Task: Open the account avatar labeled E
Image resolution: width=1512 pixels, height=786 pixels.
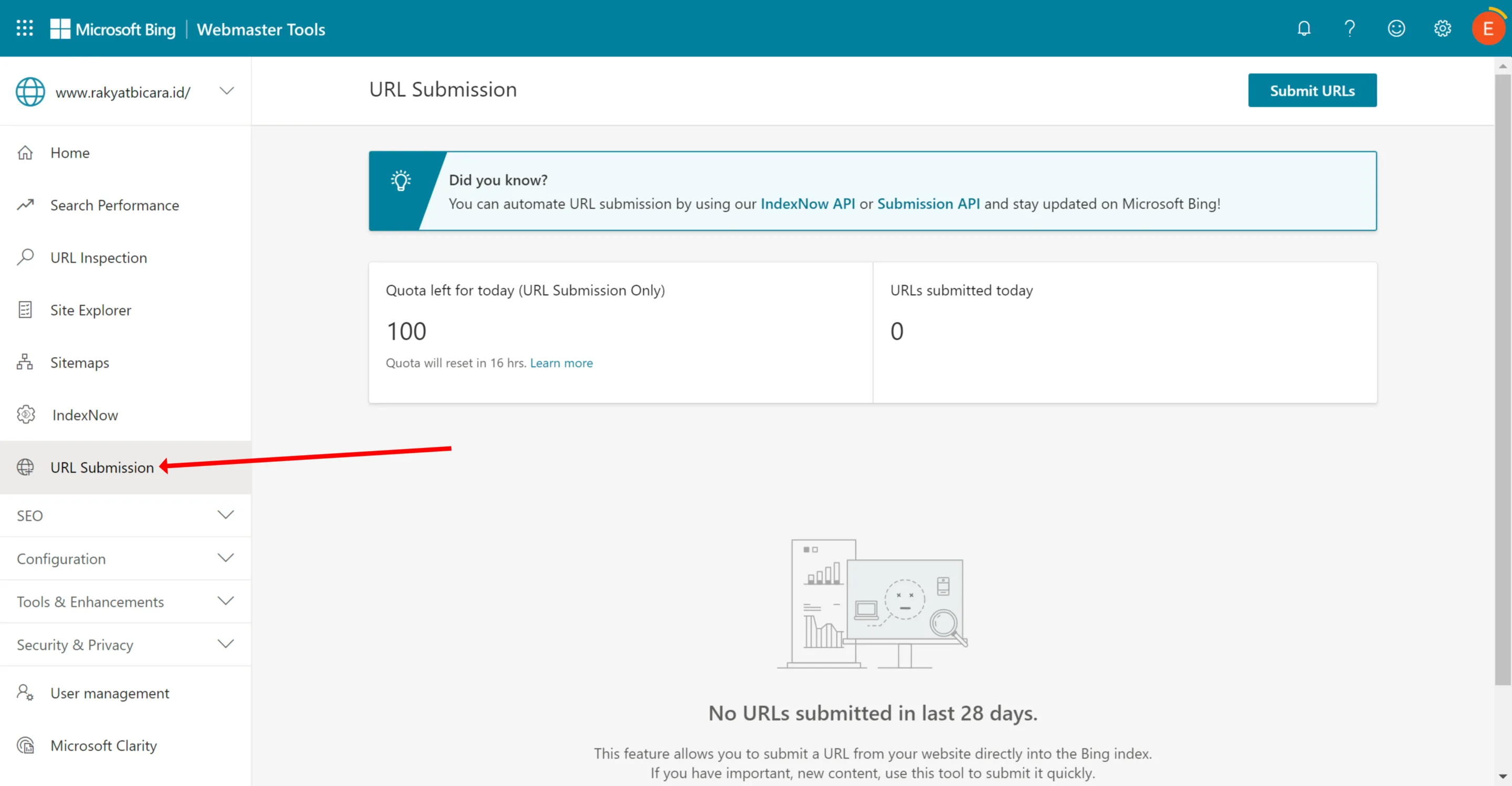Action: point(1488,28)
